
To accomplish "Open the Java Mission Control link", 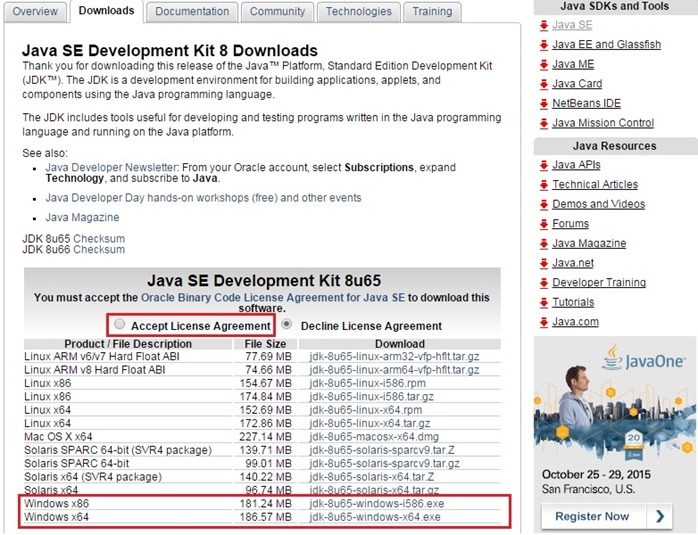I will (603, 123).
